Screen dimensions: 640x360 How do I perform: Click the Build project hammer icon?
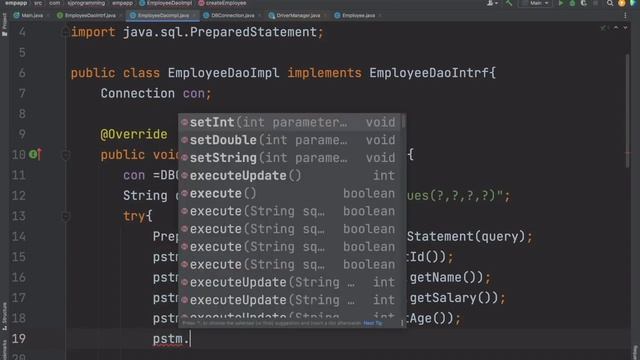tap(509, 3)
